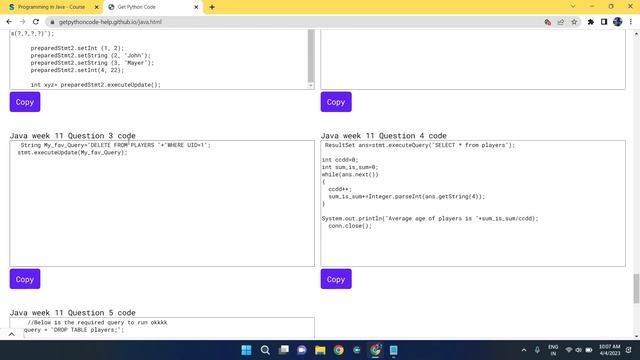Open taskbar clock and date
Viewport: 640px width, 360px height.
point(609,350)
